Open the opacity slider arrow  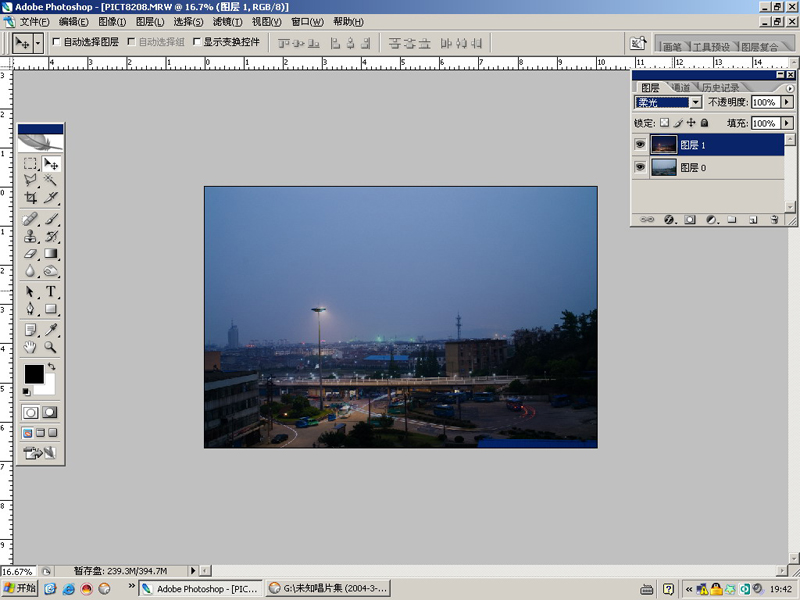tap(787, 102)
